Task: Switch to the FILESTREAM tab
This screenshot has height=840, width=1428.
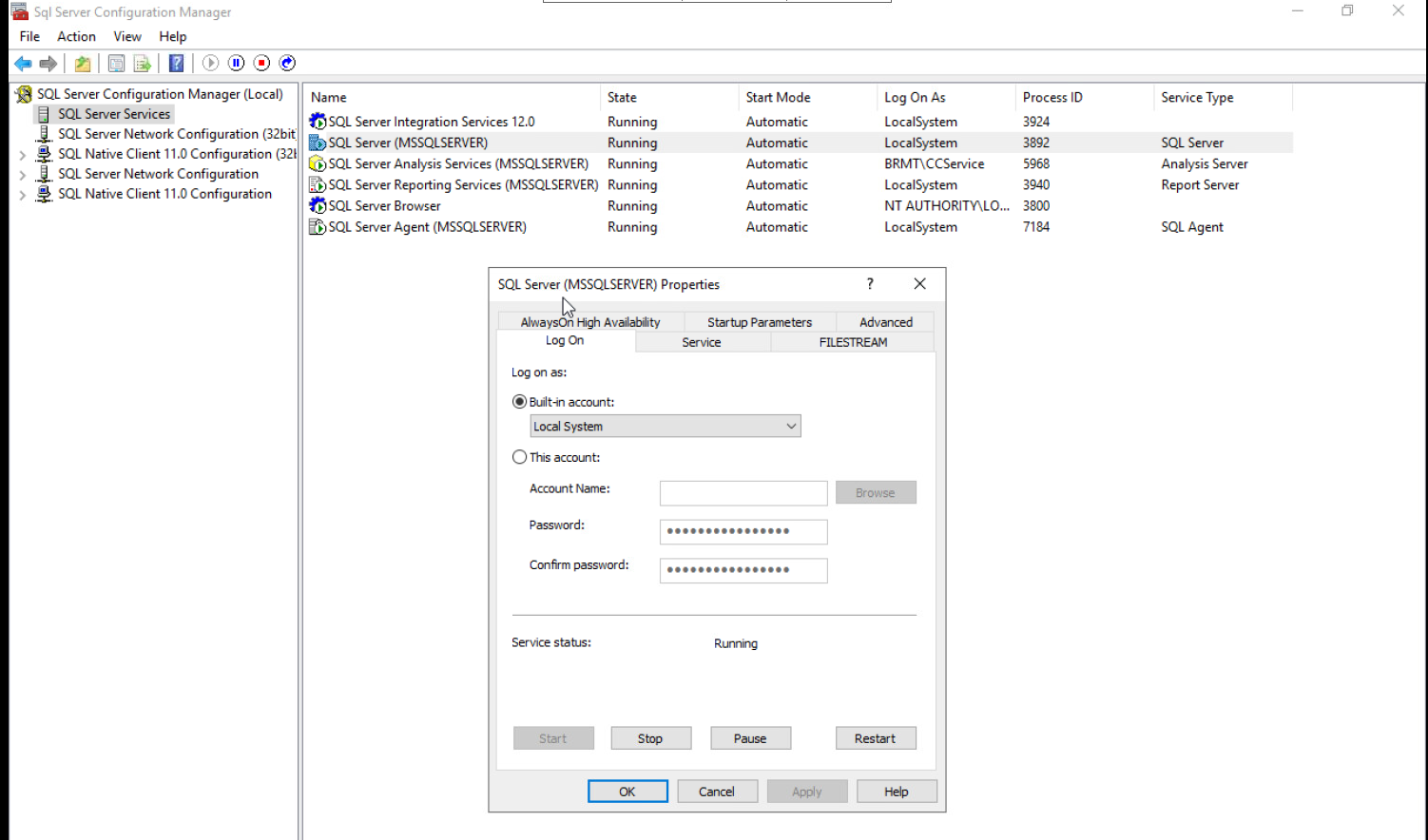Action: [853, 342]
